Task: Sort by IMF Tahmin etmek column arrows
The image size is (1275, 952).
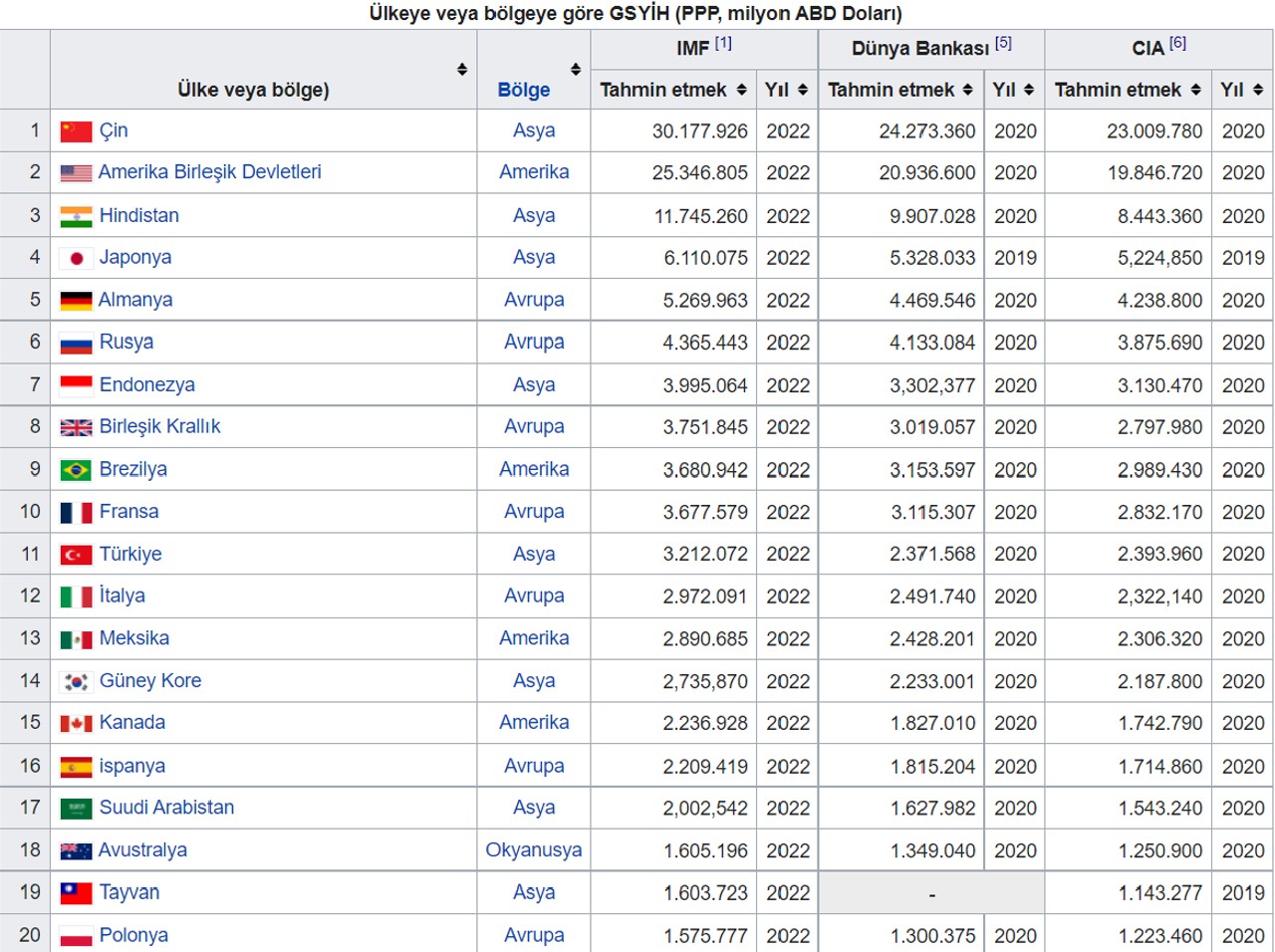Action: coord(741,90)
